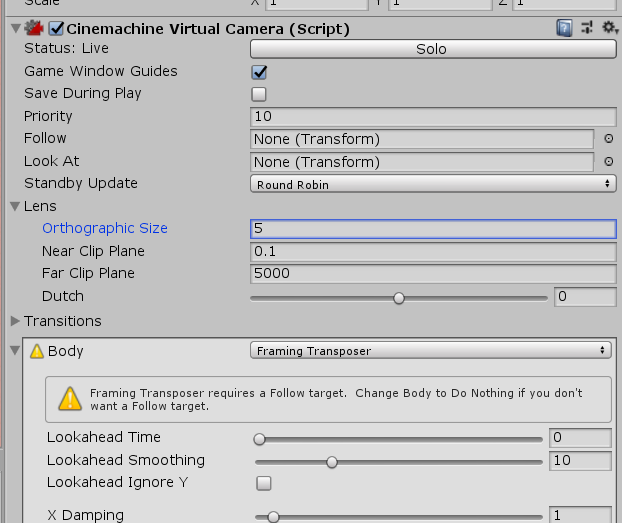Enable Save During Play checkbox
The image size is (622, 523).
[259, 94]
